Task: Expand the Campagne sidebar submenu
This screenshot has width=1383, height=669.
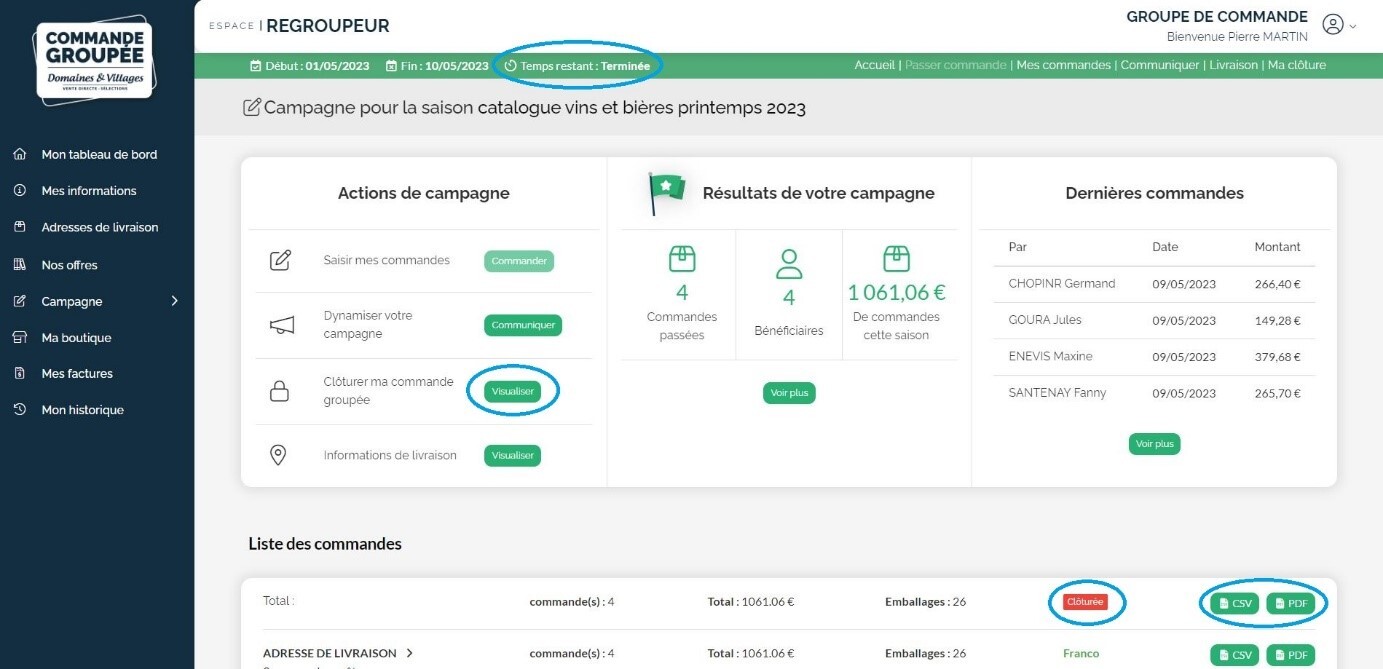Action: [x=174, y=301]
